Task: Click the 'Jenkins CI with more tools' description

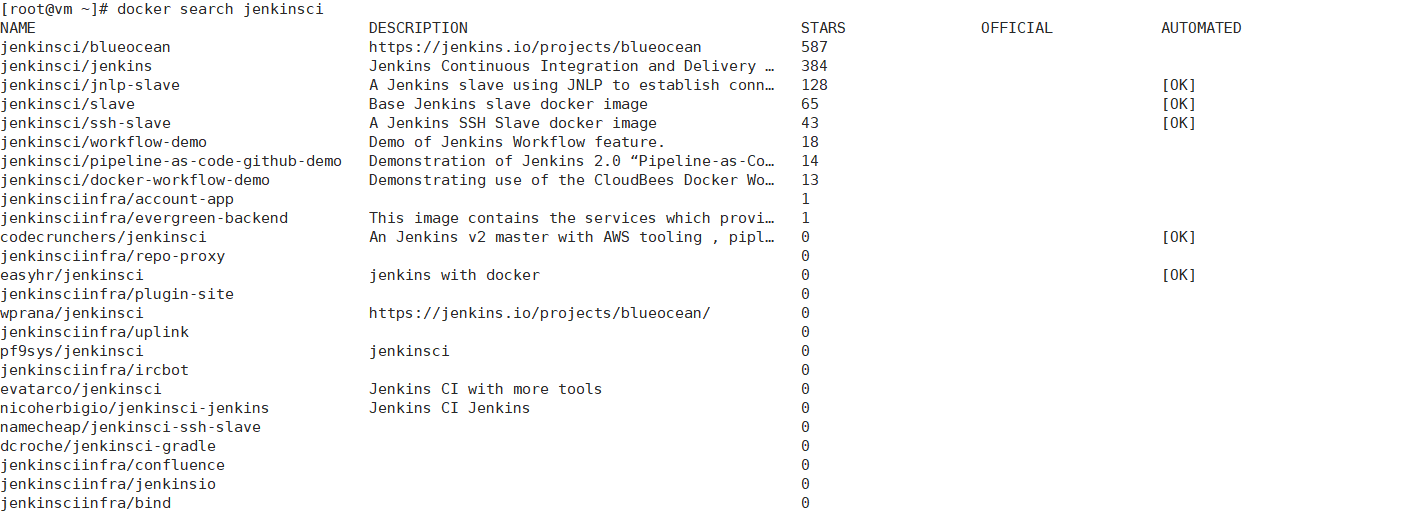Action: click(485, 389)
